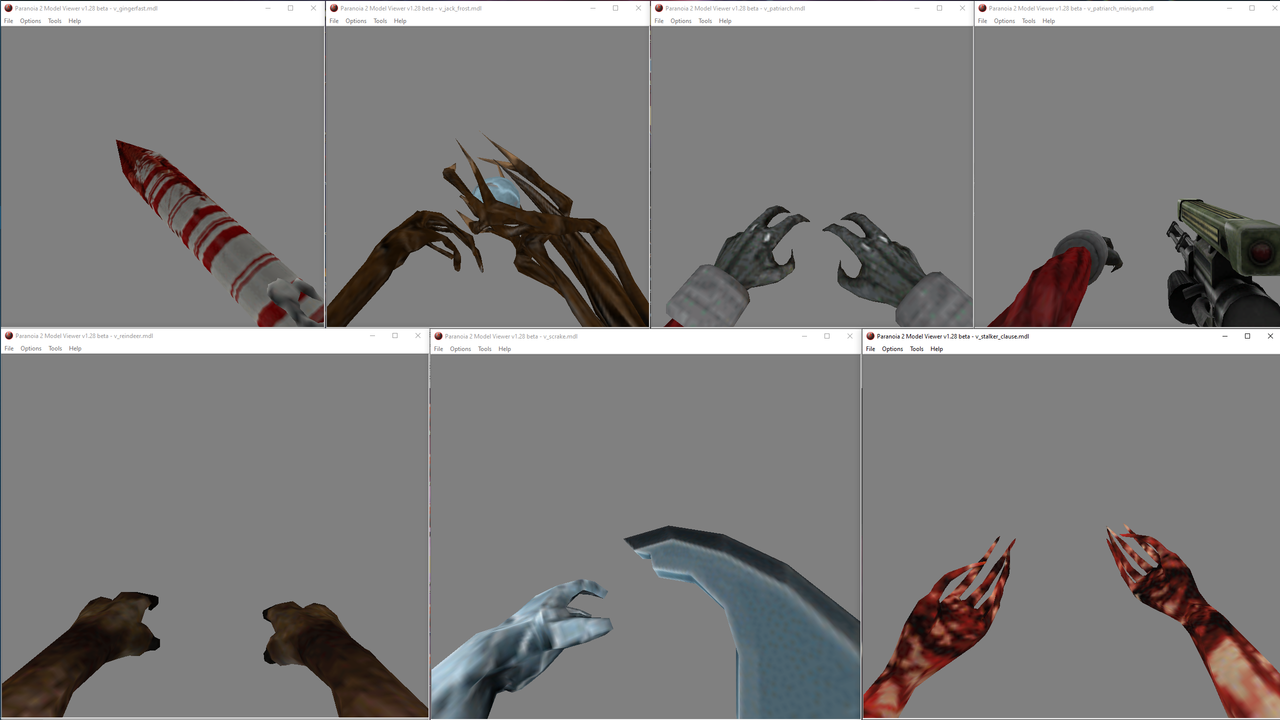Open File menu in v_stalker_clause.mdl window
The width and height of the screenshot is (1280, 720).
click(x=870, y=349)
